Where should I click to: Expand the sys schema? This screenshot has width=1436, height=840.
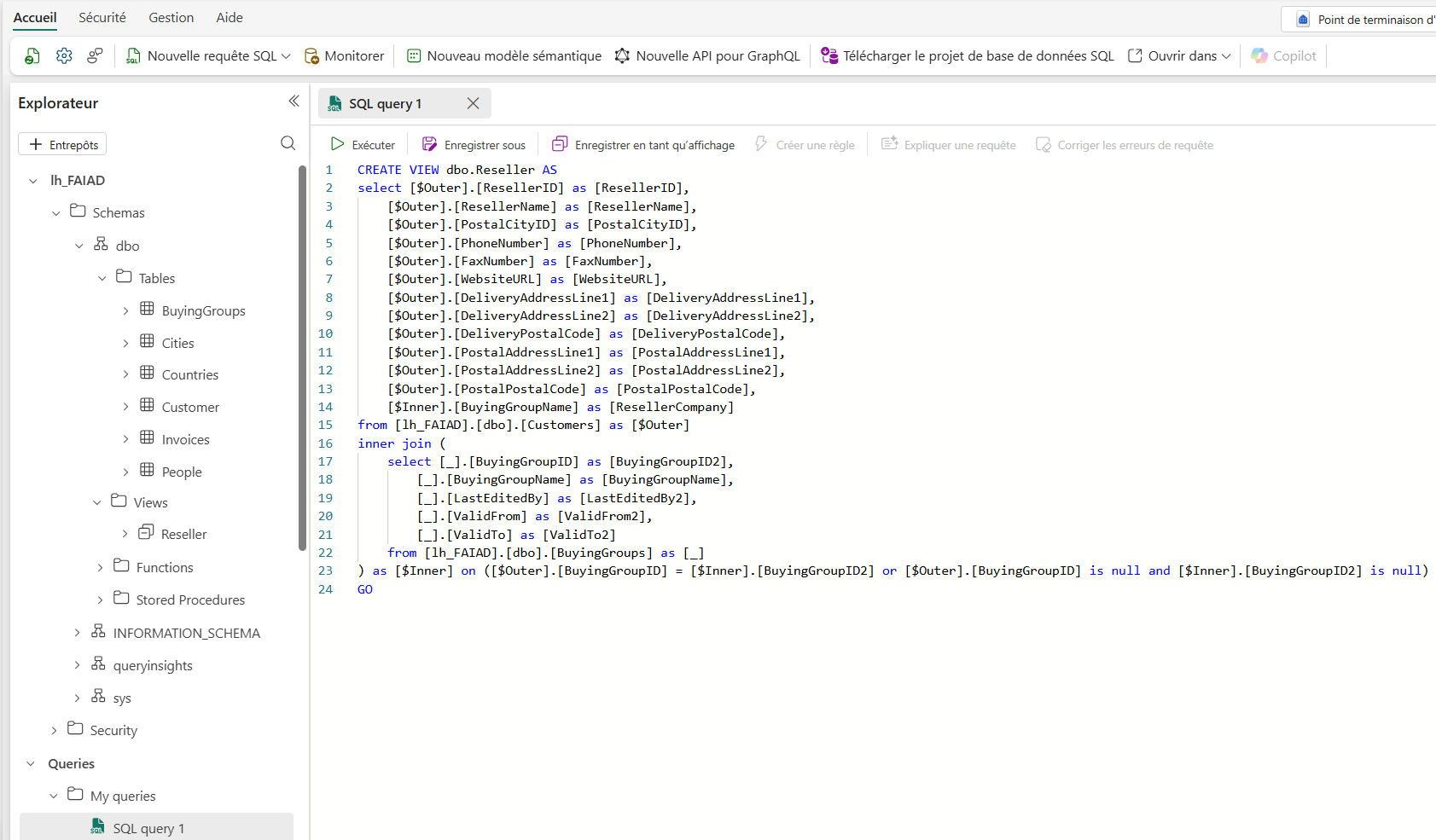tap(77, 698)
